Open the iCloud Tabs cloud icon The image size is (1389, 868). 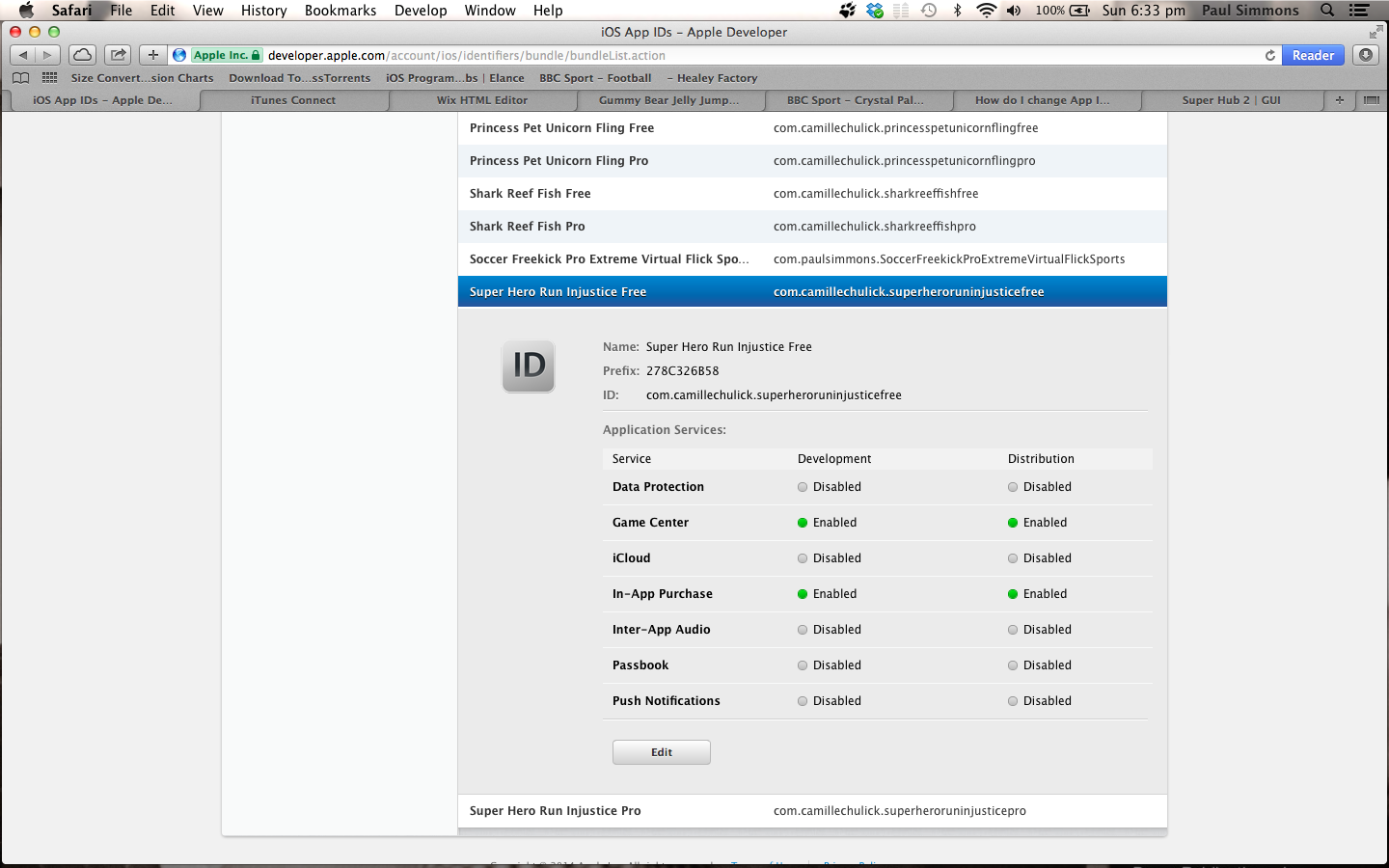[83, 55]
